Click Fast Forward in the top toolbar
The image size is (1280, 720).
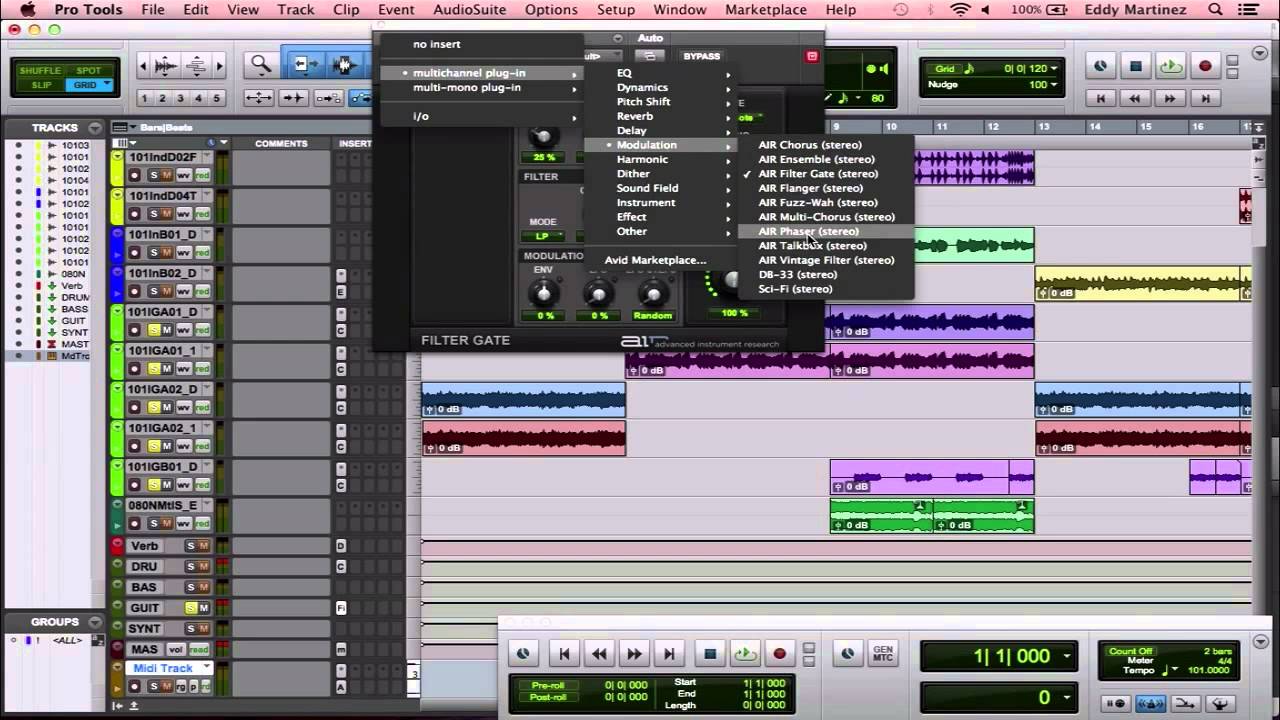point(1170,98)
